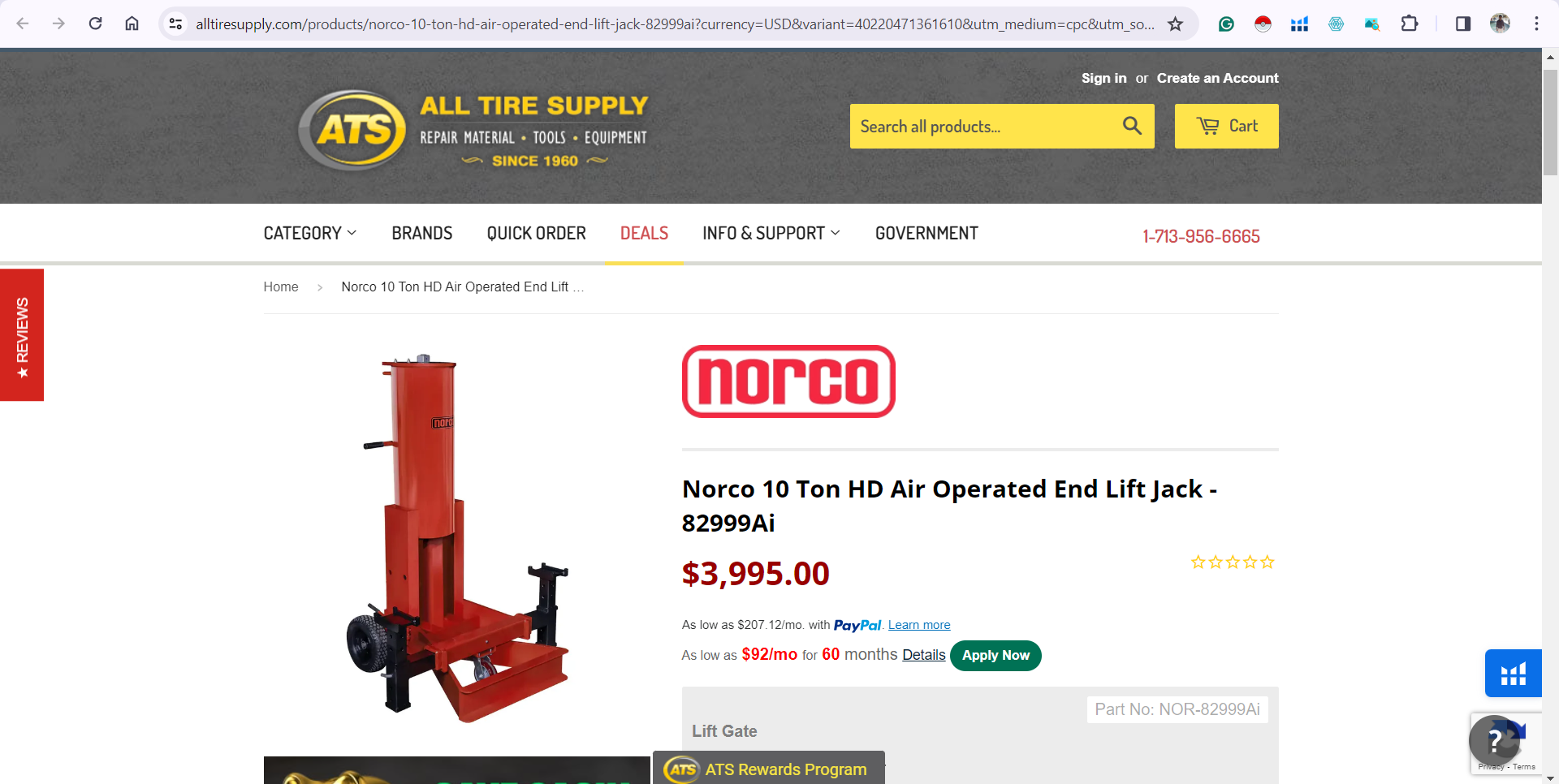The height and width of the screenshot is (784, 1559).
Task: Open the Chrome three-dot menu
Action: pyautogui.click(x=1536, y=24)
